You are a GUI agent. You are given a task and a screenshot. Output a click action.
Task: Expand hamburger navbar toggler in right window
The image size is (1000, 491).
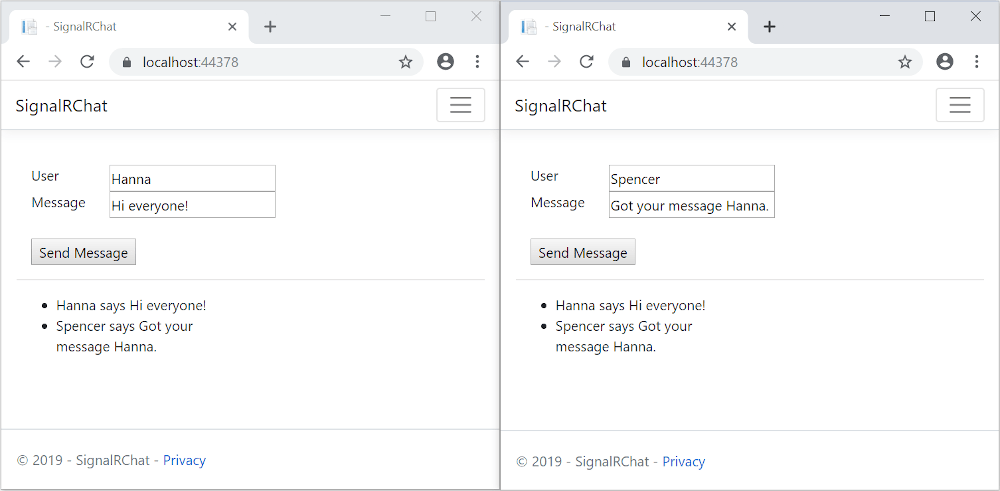pos(959,105)
